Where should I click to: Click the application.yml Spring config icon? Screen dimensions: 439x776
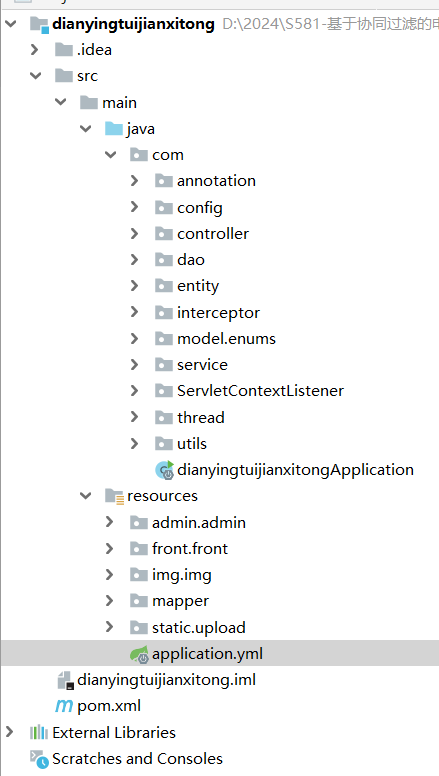pyautogui.click(x=140, y=654)
